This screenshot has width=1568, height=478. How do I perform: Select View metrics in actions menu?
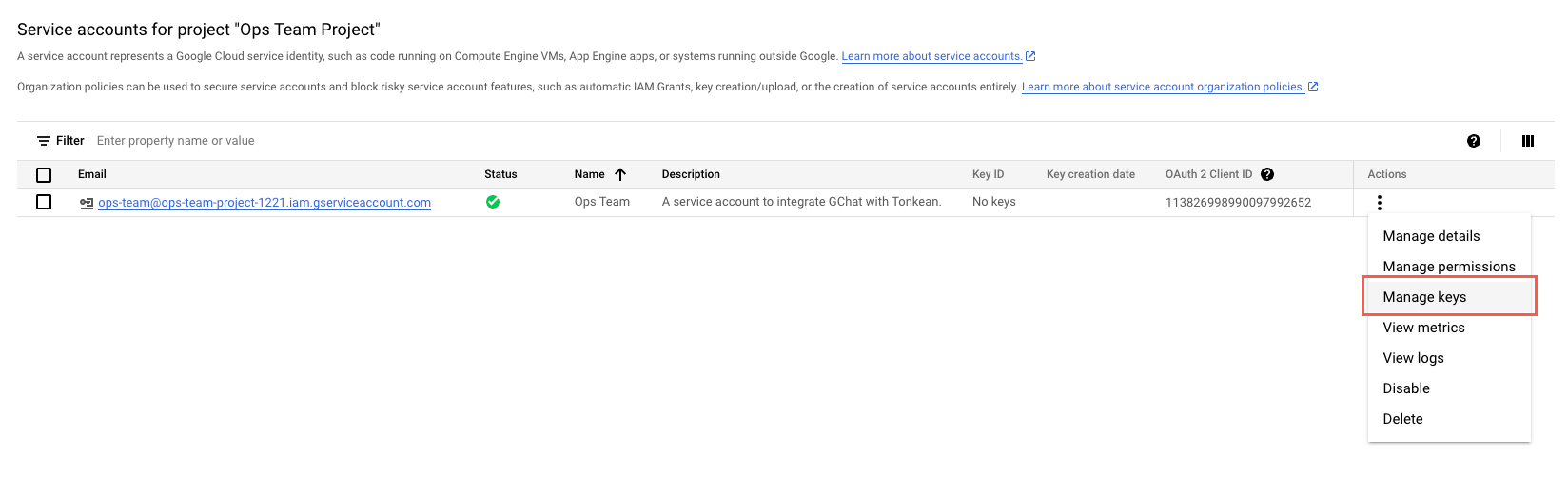click(x=1423, y=328)
